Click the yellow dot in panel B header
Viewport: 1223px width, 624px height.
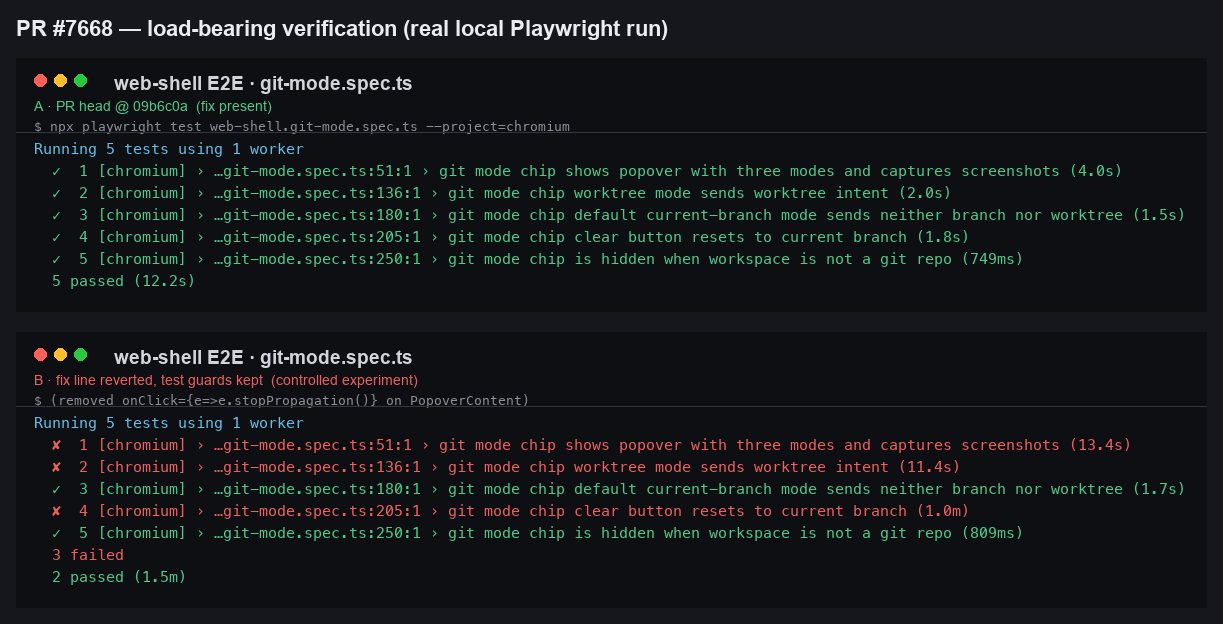tap(61, 355)
